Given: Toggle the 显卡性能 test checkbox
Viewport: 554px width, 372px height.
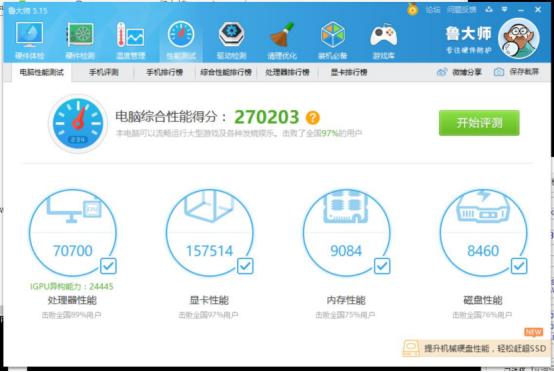Looking at the screenshot, I should pos(245,266).
